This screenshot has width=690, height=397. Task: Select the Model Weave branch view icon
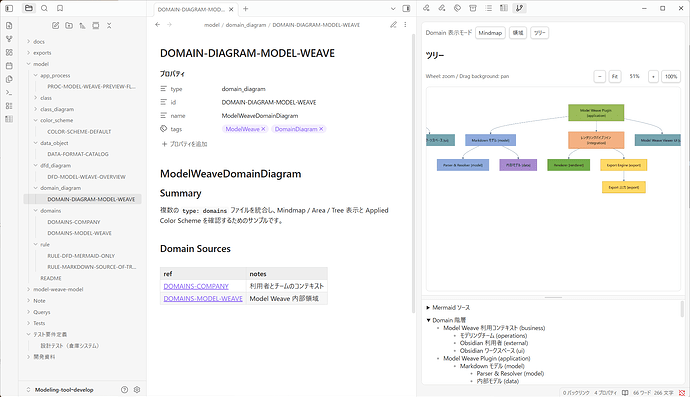[x=520, y=8]
